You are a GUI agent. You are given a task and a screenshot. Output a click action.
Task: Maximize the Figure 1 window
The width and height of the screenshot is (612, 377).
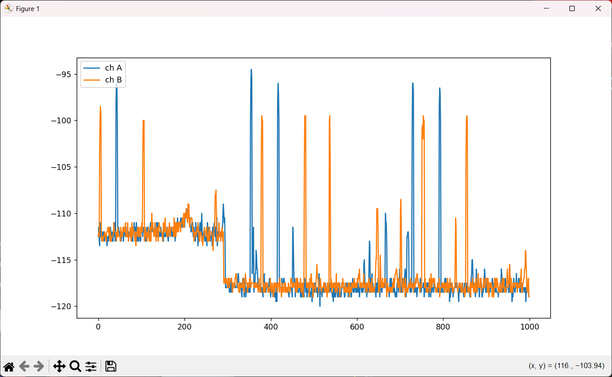click(572, 8)
